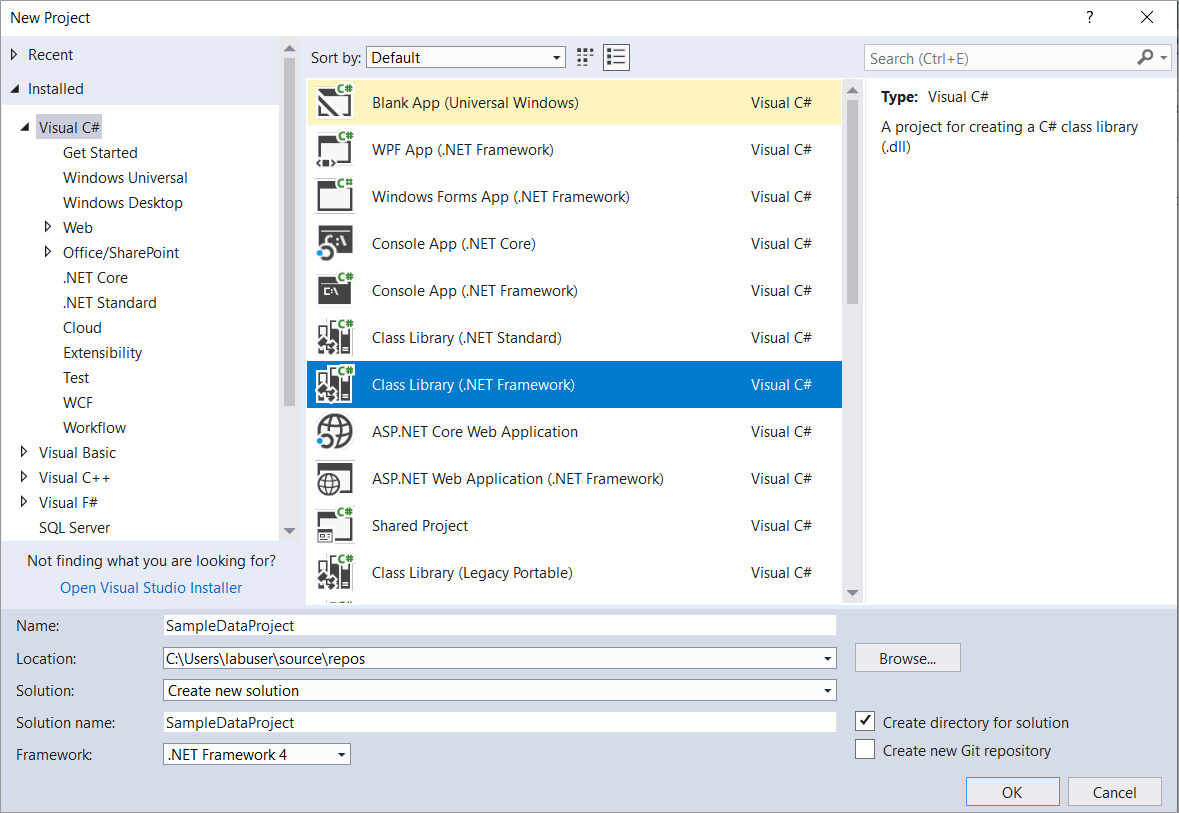This screenshot has height=813, width=1179.
Task: Click the Browse... button
Action: tap(907, 658)
